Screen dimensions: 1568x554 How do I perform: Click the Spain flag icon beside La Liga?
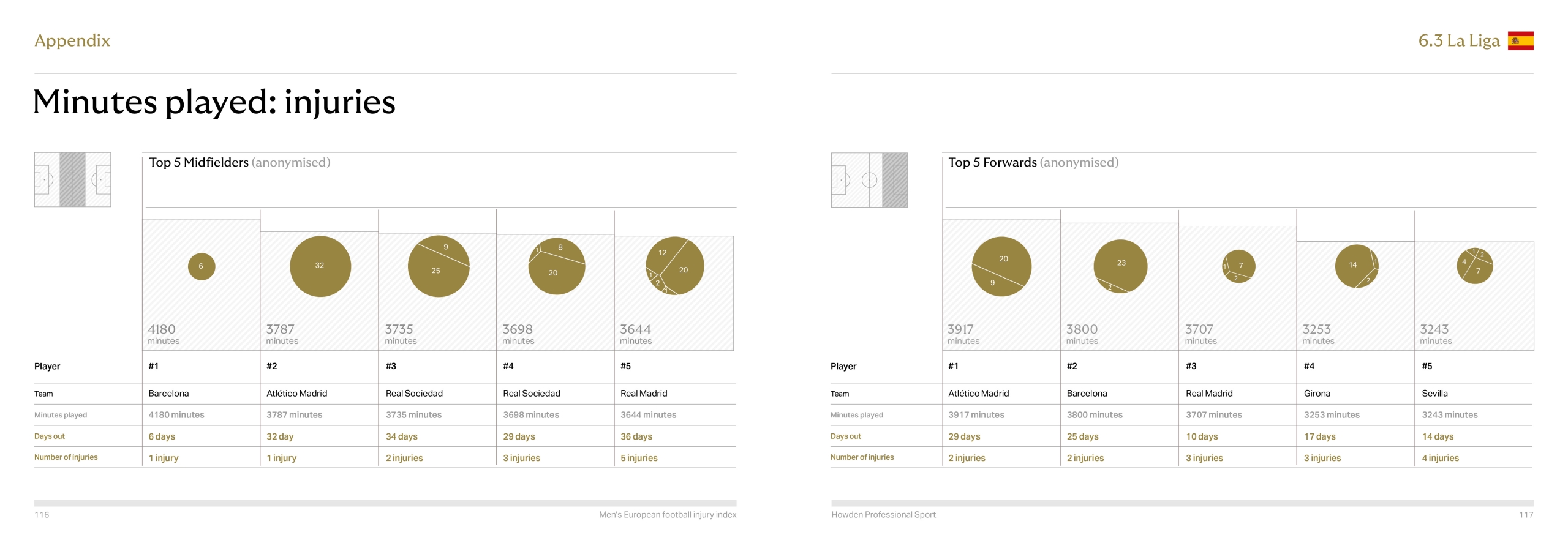pos(1520,40)
